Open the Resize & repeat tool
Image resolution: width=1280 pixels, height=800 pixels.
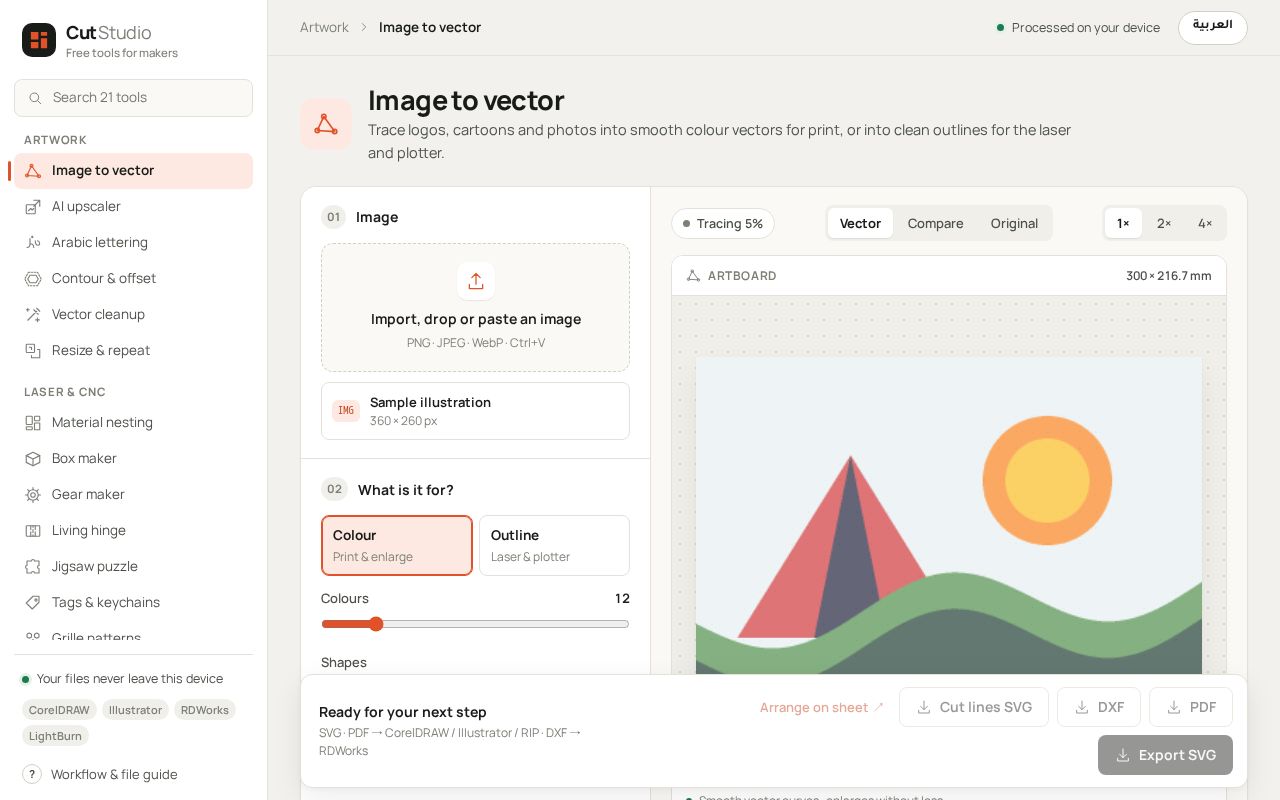[133, 351]
